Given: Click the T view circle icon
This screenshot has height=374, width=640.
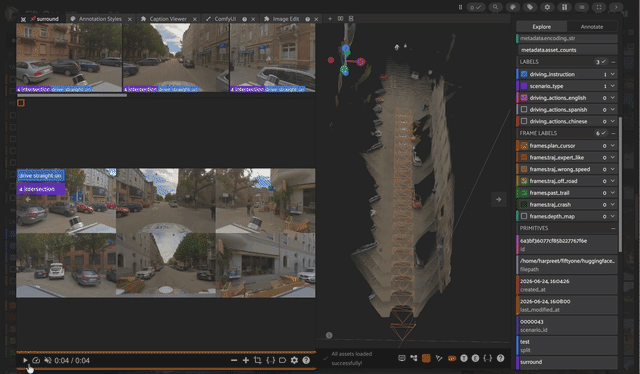Looking at the screenshot, I should [x=464, y=358].
